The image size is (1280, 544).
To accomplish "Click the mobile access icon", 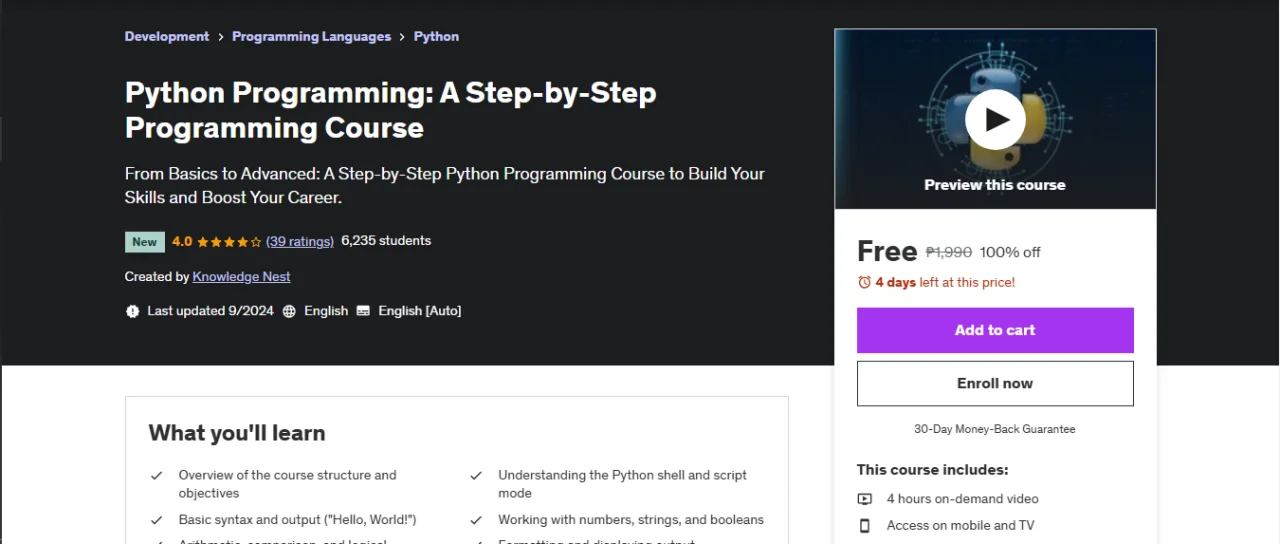I will tap(865, 525).
